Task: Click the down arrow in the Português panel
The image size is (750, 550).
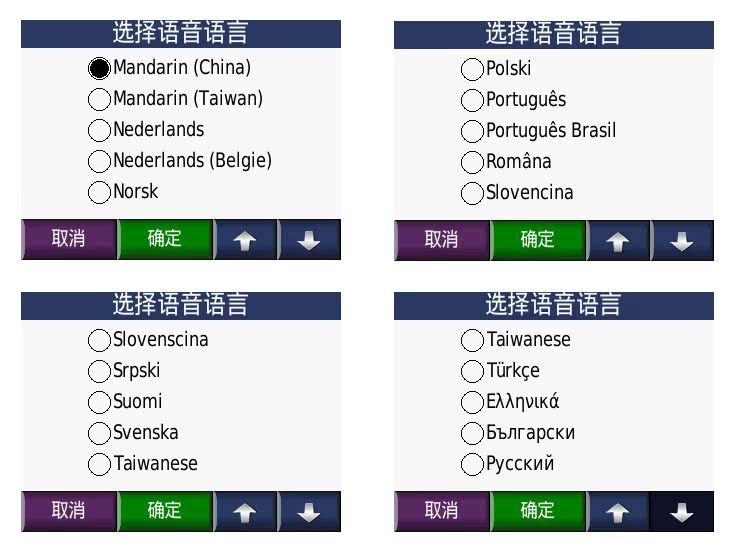Action: [x=682, y=241]
